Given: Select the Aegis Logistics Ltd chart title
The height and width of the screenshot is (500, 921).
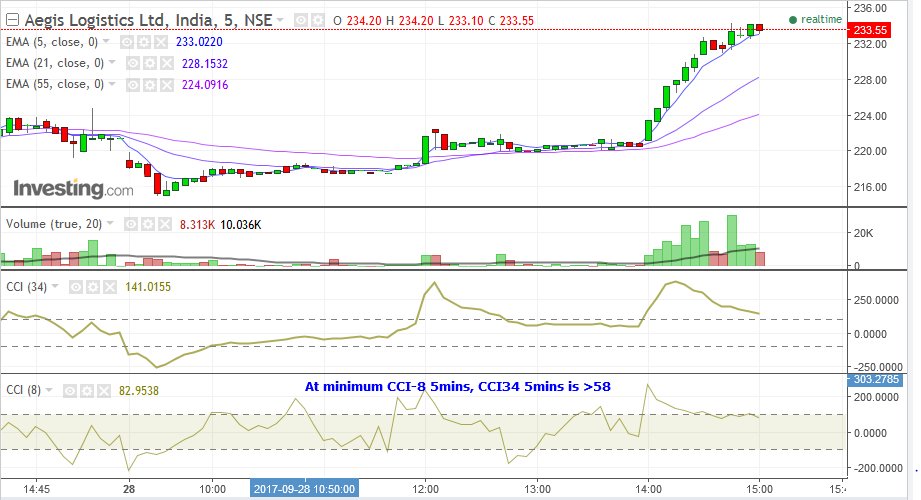Looking at the screenshot, I should [148, 21].
